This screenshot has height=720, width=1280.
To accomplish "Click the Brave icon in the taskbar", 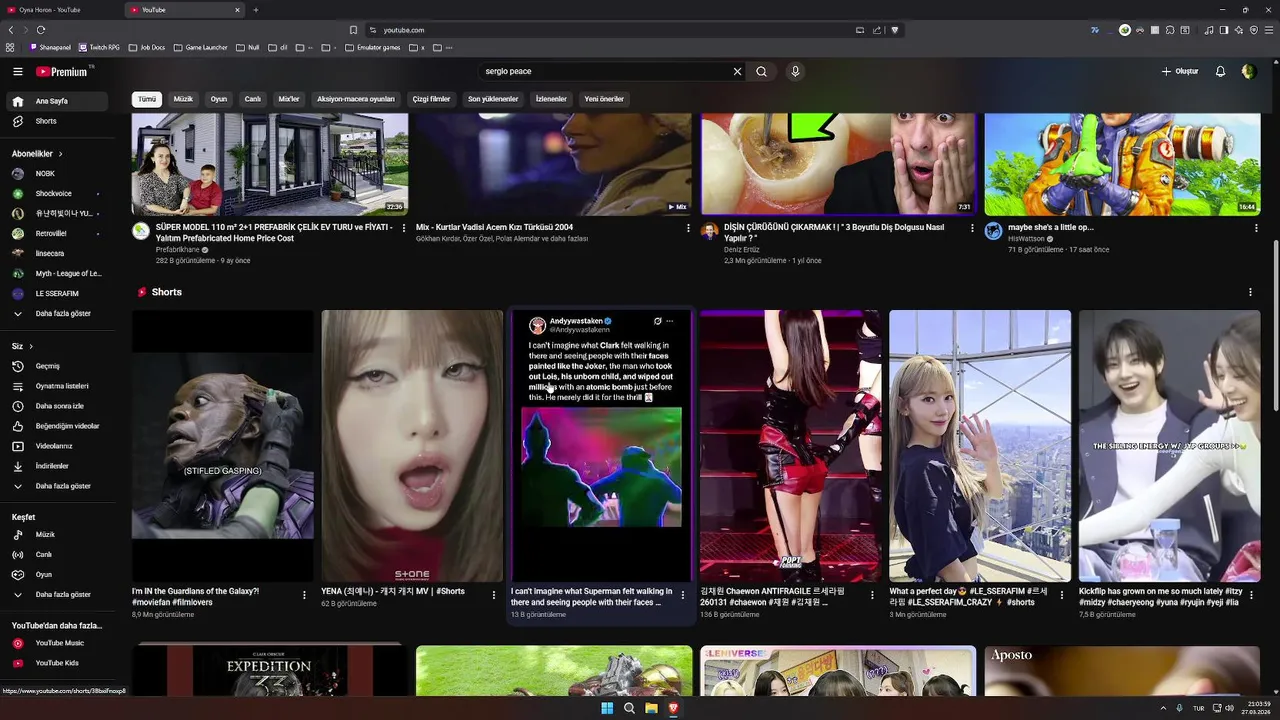I will (673, 708).
